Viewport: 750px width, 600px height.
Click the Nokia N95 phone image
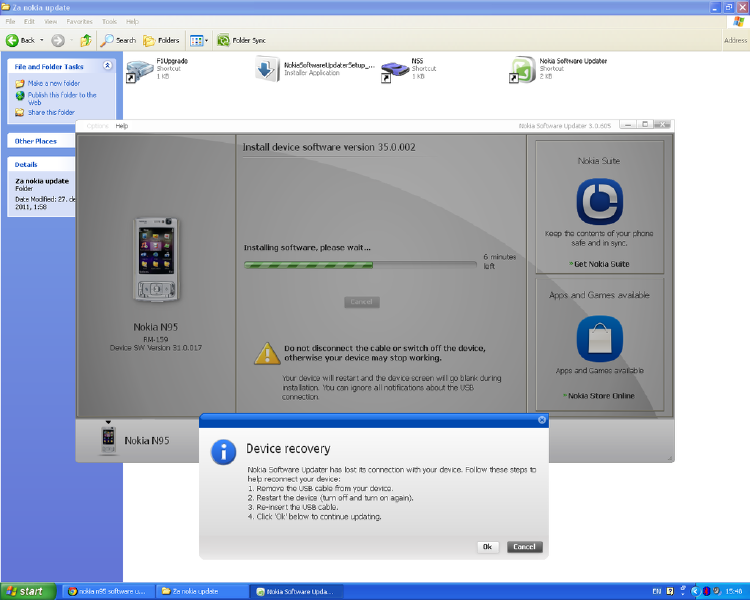coord(155,260)
